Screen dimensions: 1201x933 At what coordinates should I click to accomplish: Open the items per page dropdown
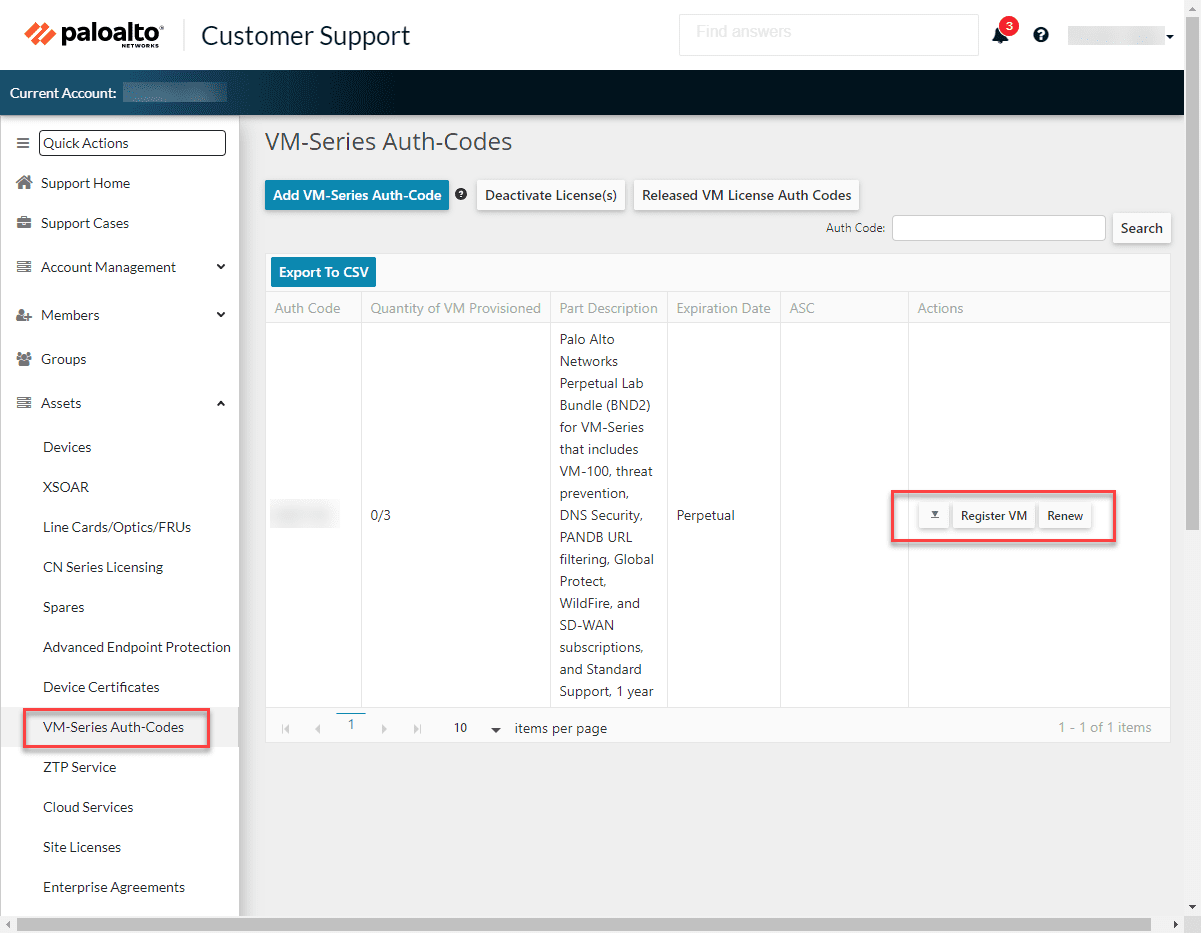pos(495,729)
